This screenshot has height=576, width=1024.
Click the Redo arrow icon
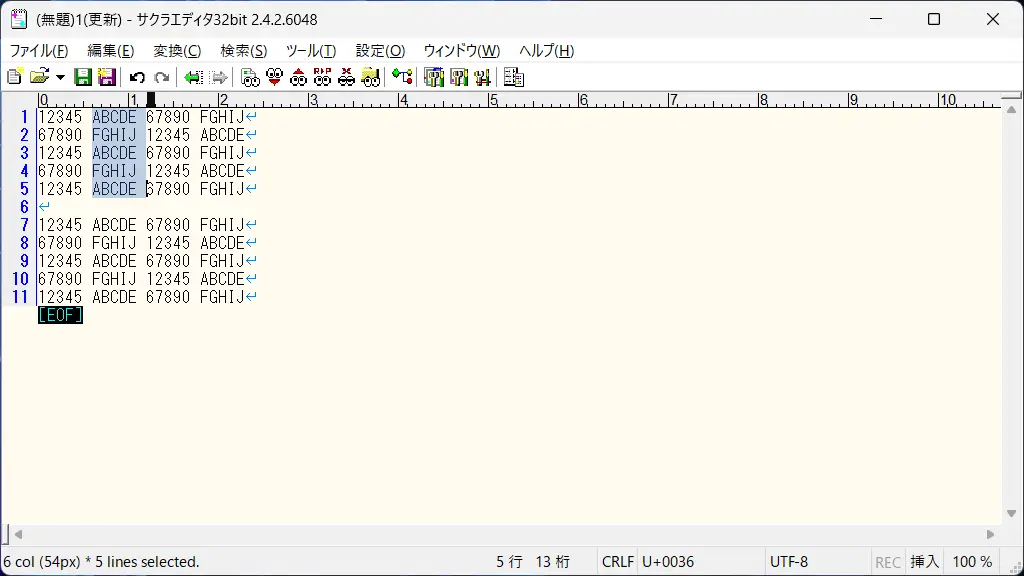click(161, 77)
